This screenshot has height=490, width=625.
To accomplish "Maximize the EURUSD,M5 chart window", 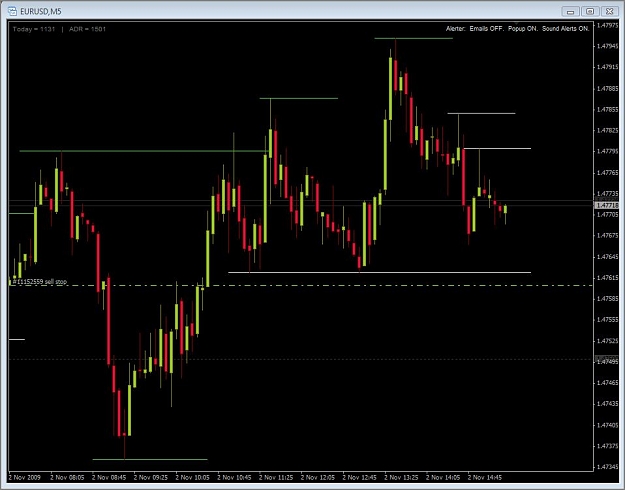I will [590, 11].
